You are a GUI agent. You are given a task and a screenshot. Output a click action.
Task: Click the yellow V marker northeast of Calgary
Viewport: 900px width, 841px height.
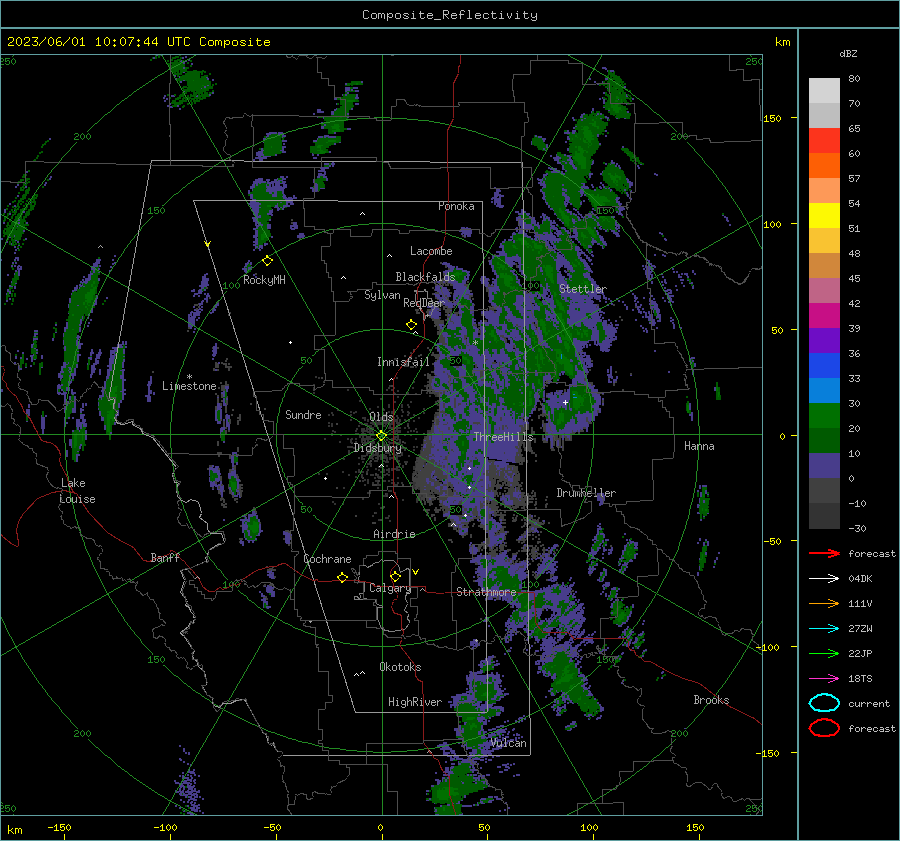pyautogui.click(x=415, y=572)
